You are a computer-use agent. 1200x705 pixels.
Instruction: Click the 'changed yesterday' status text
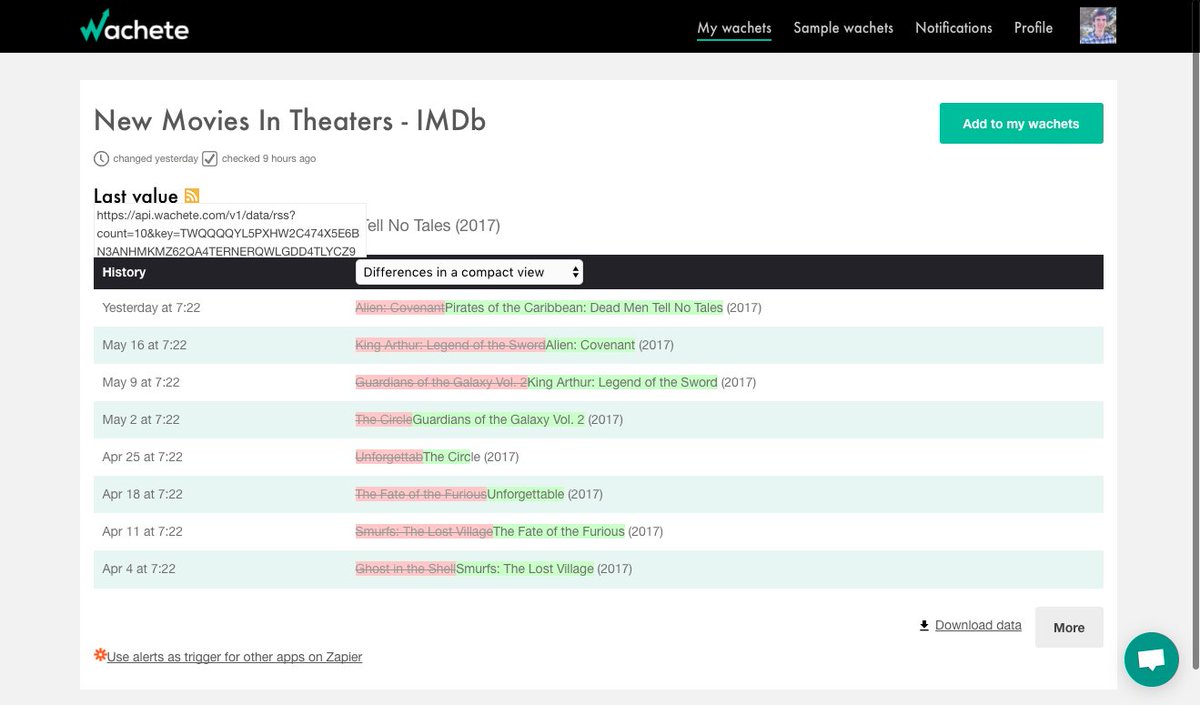coord(156,159)
